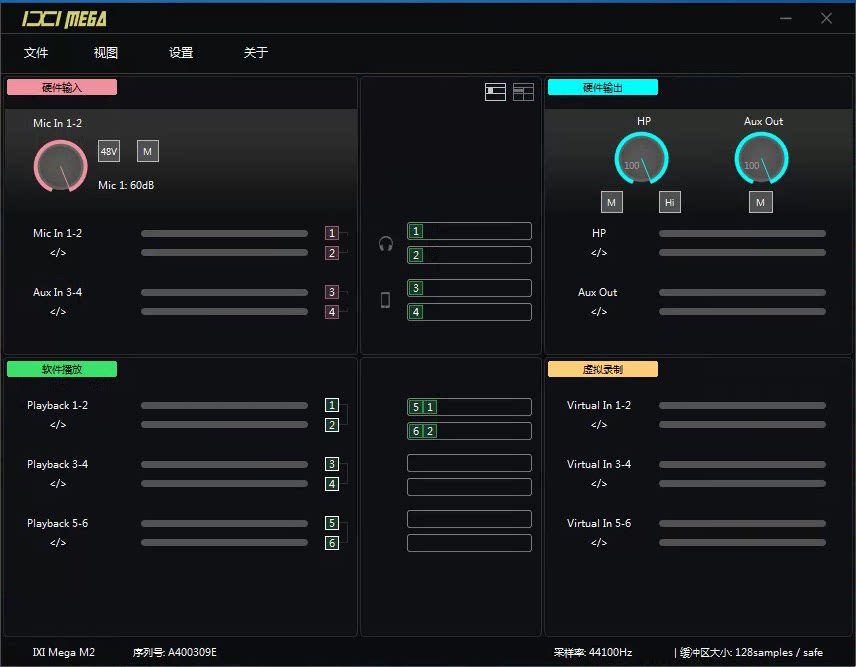Click the 'Mic 1: 60dB' gain readout
856x667 pixels.
click(126, 185)
